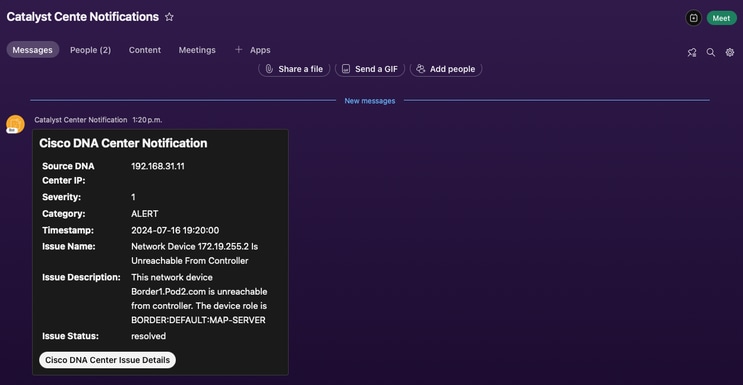Image resolution: width=743 pixels, height=385 pixels.
Task: Click the Send a GIF button
Action: [x=370, y=69]
